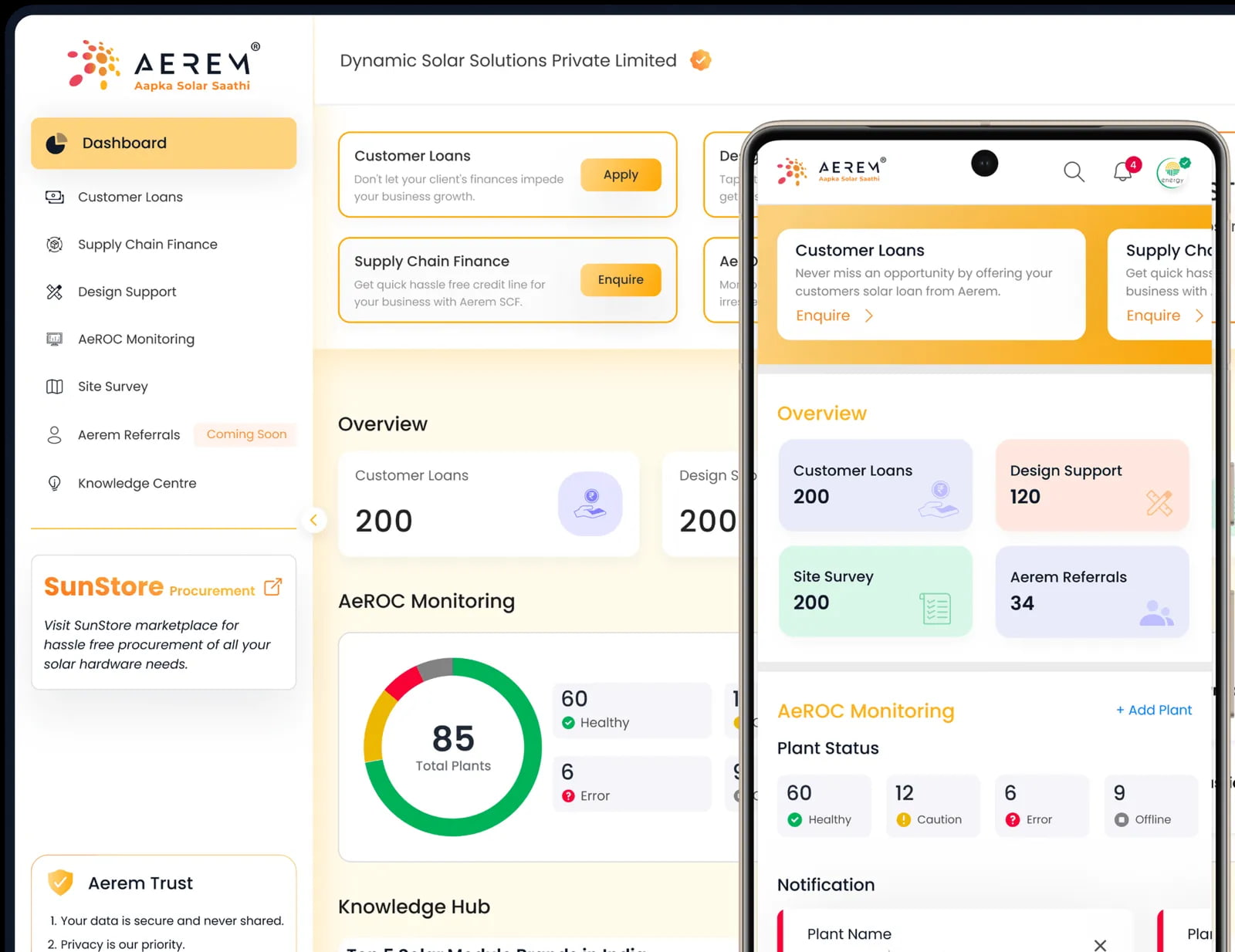Click the Aerem Trust shield badge
1235x952 pixels.
(61, 882)
